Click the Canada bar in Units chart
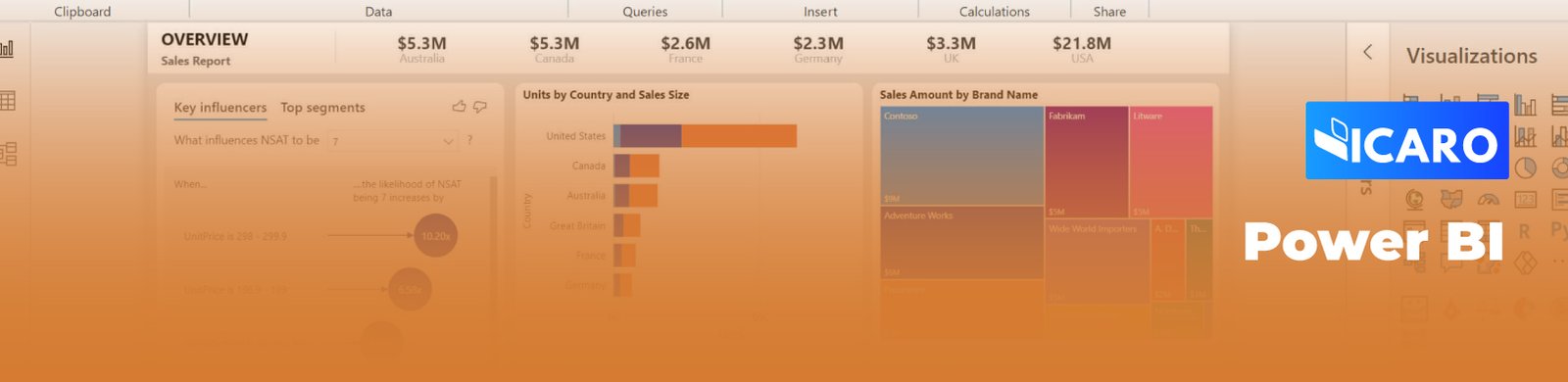The image size is (1568, 382). coord(637,166)
